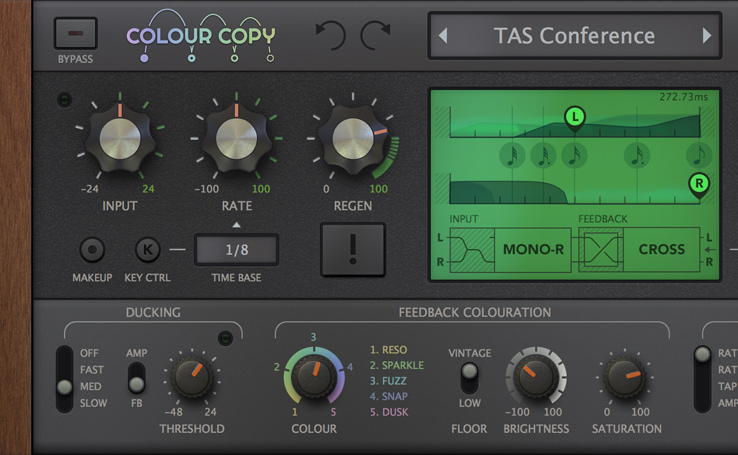Click the green L delay marker
This screenshot has height=455, width=738.
pyautogui.click(x=574, y=118)
